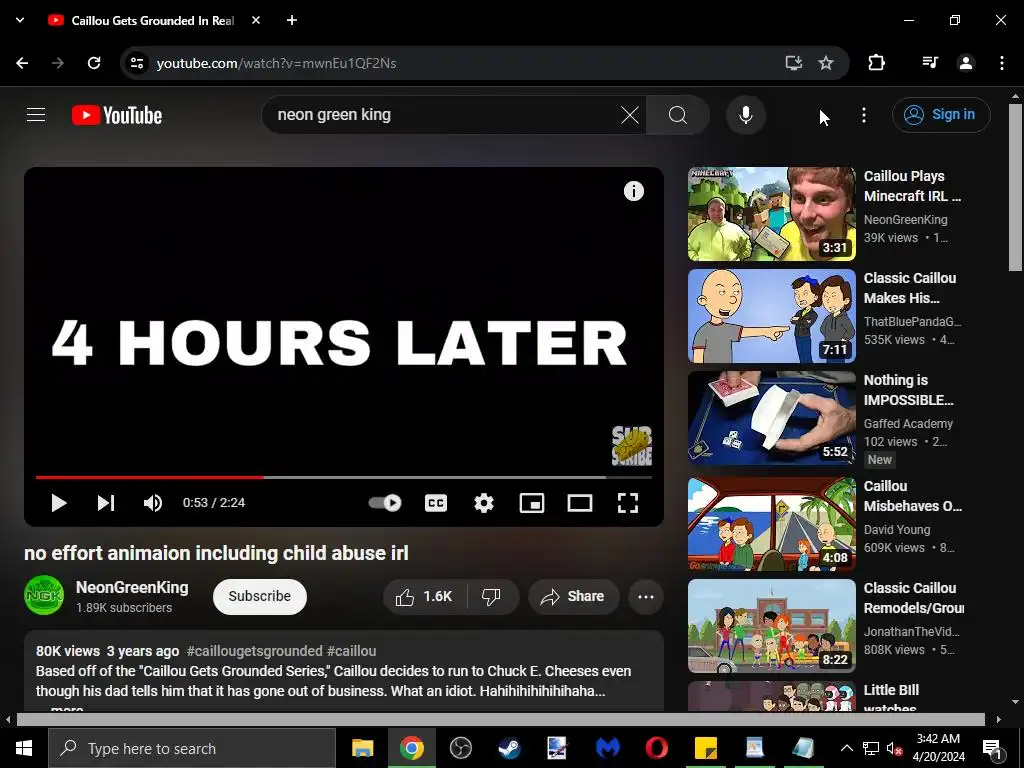The image size is (1024, 768).
Task: Open OBS Studio from taskbar
Action: tap(460, 748)
